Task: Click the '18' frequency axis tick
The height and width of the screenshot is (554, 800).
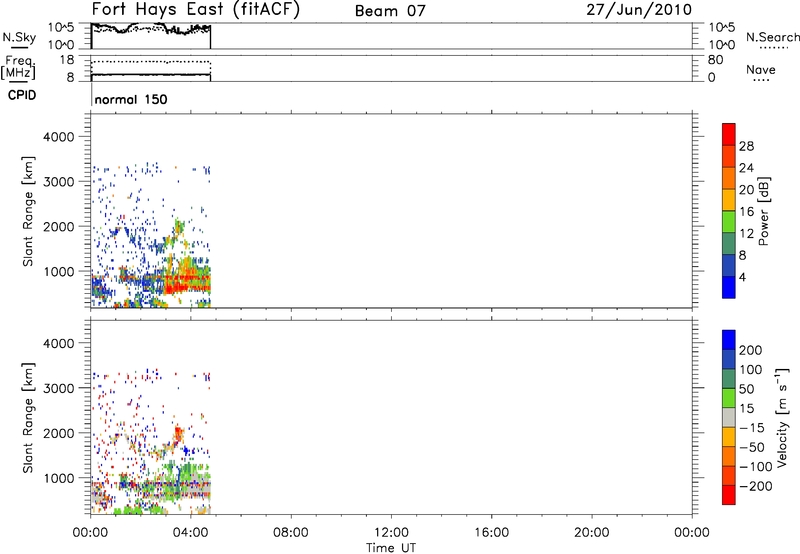Action: (67, 60)
